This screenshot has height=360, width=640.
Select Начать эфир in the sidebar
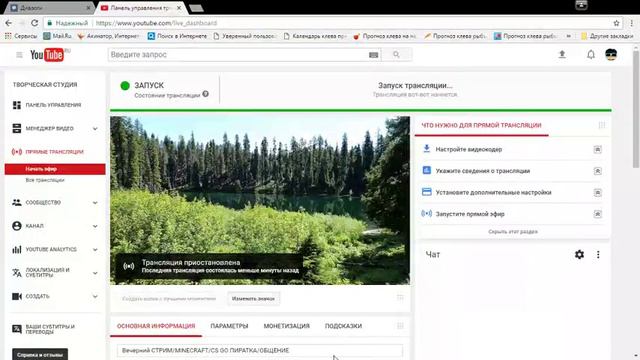55,169
